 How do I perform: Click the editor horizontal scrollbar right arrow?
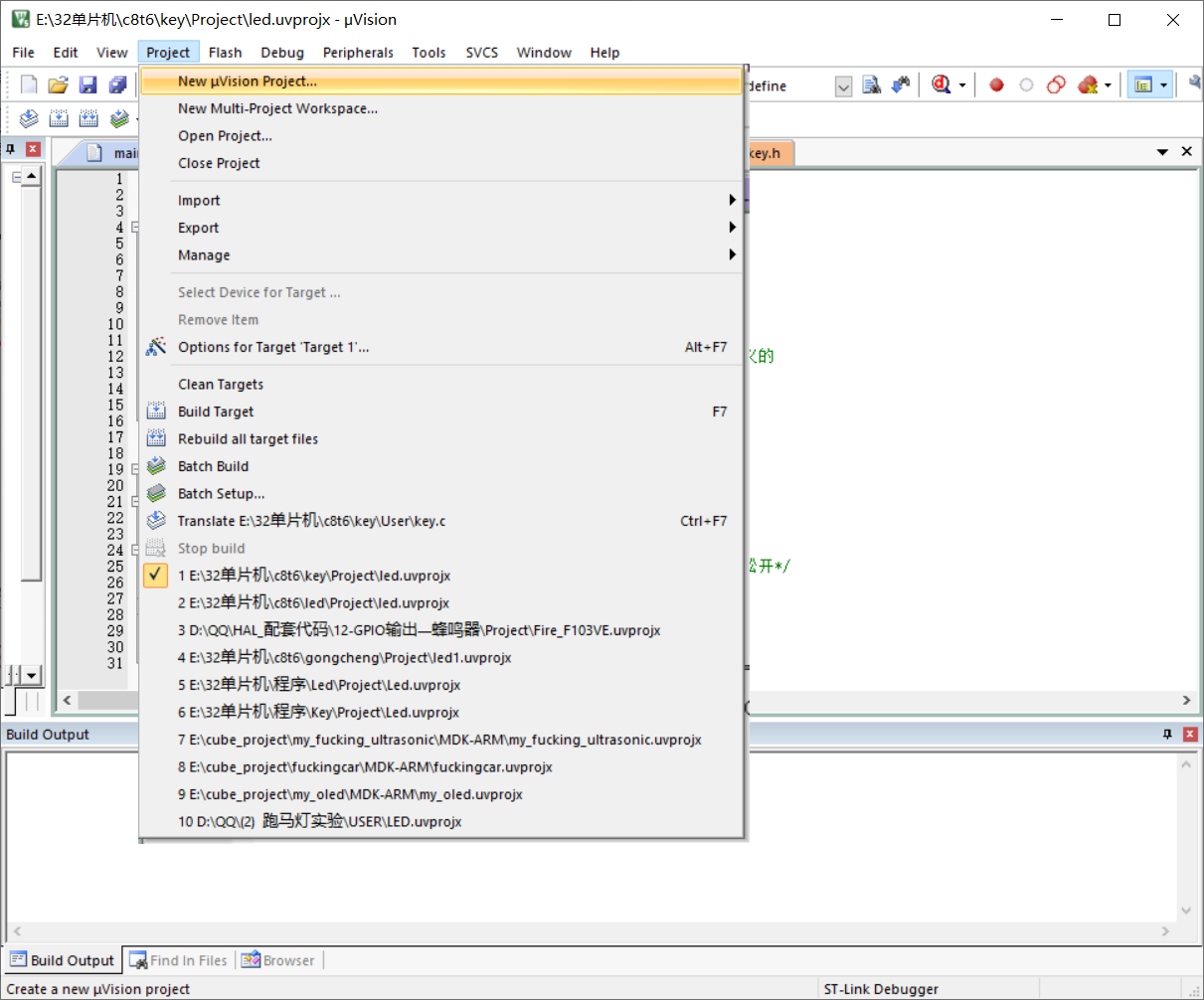click(1186, 701)
